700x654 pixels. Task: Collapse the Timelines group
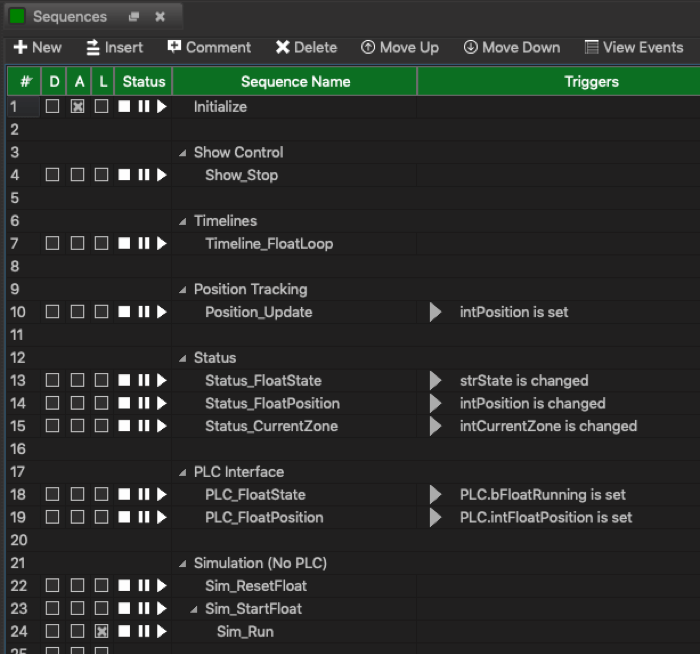(x=183, y=221)
